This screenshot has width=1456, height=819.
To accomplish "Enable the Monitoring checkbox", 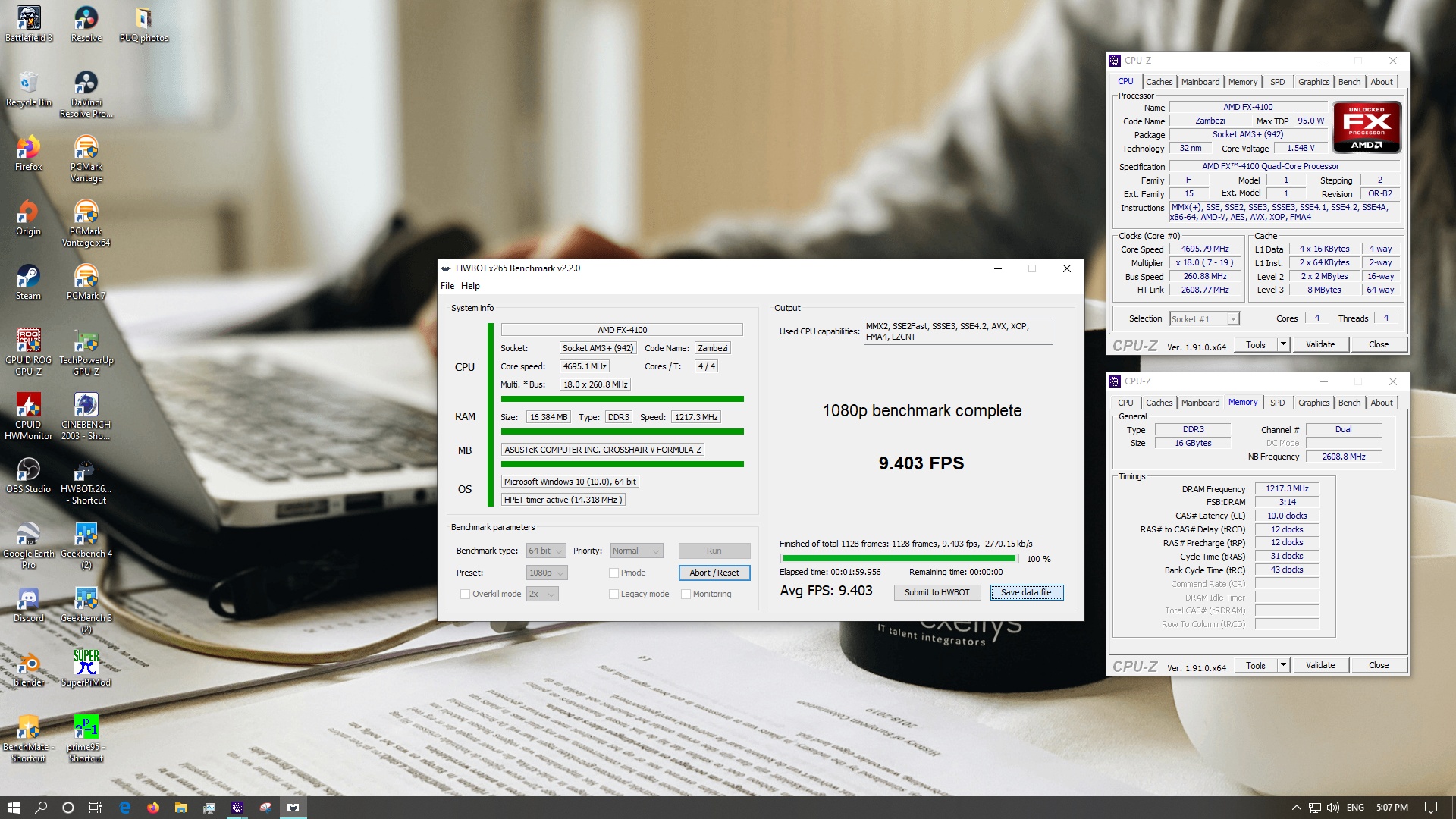I will click(x=686, y=594).
